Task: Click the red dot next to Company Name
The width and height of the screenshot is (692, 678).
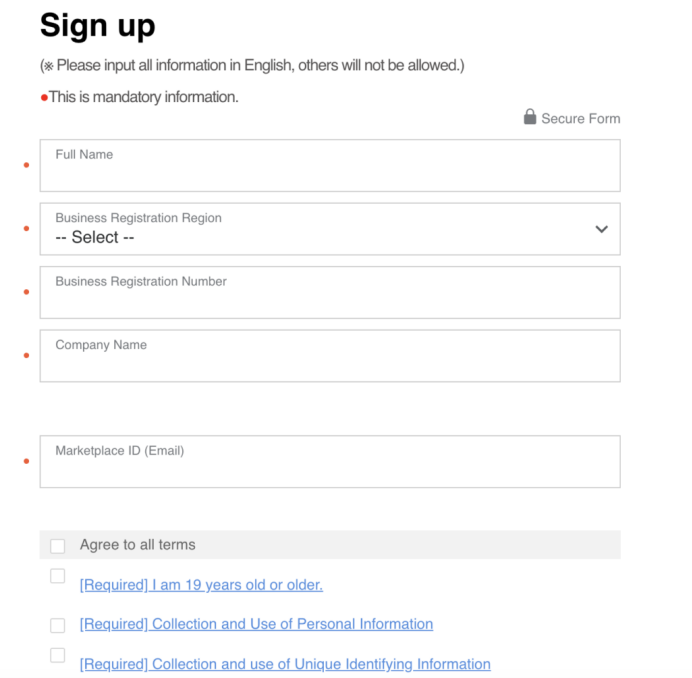Action: click(x=26, y=355)
